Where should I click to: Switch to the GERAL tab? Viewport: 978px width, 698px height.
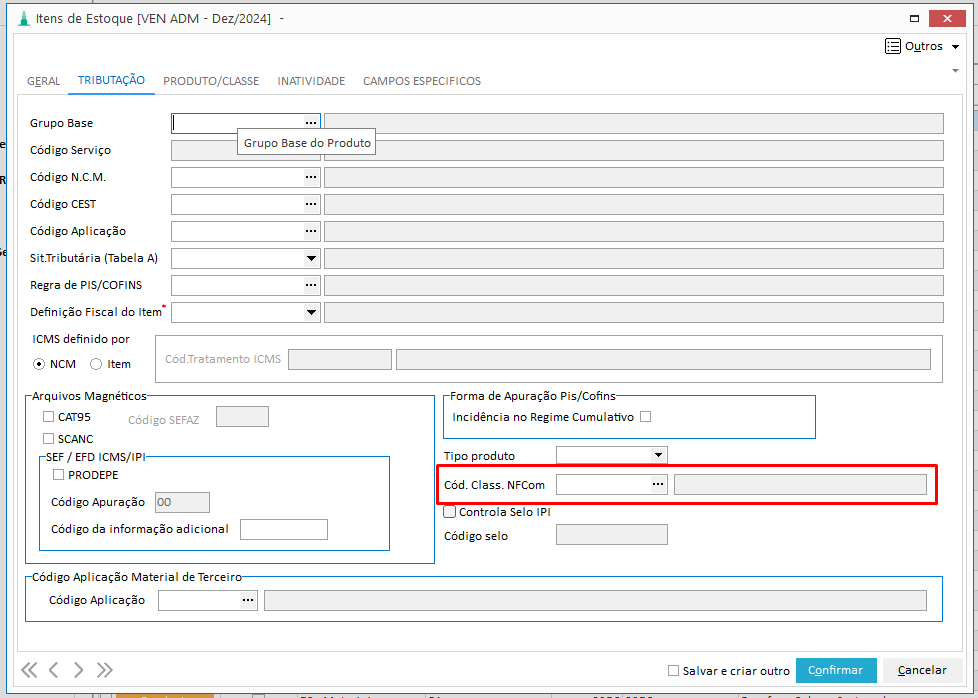coord(44,81)
